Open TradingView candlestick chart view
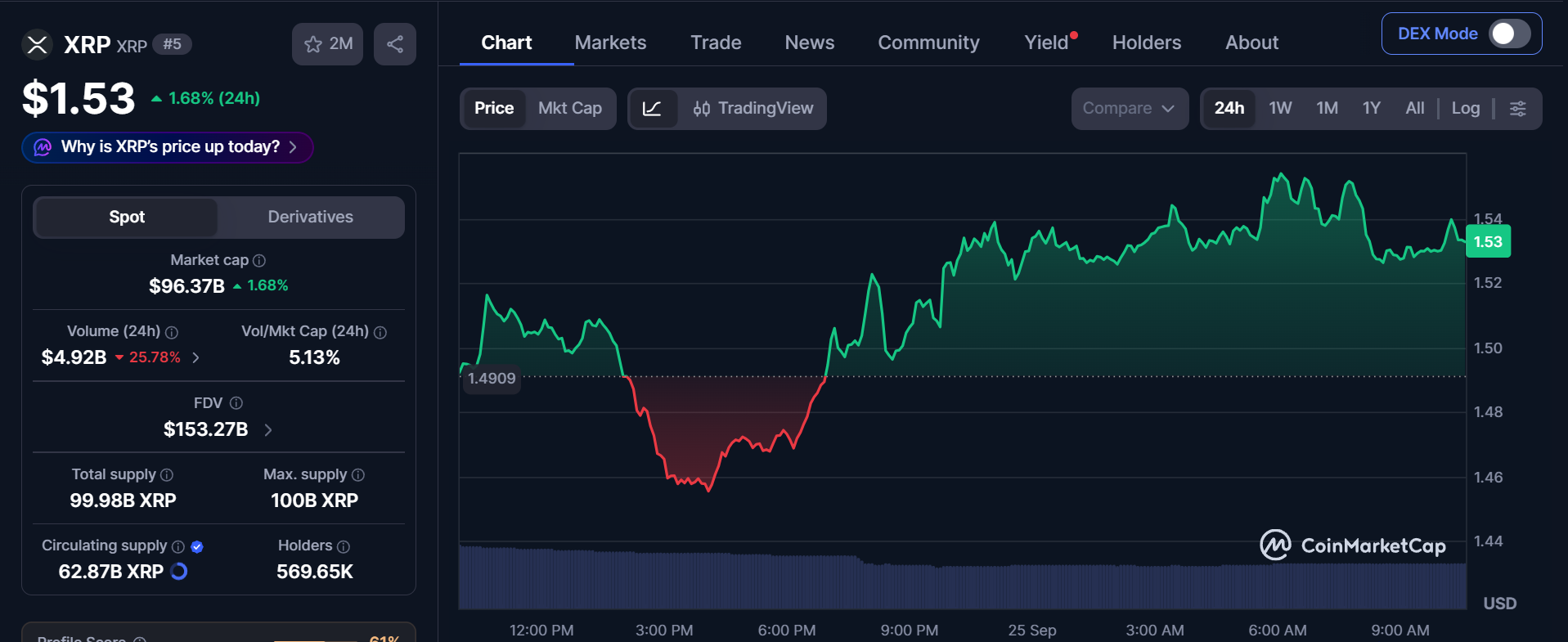The height and width of the screenshot is (642, 1568). [x=753, y=109]
